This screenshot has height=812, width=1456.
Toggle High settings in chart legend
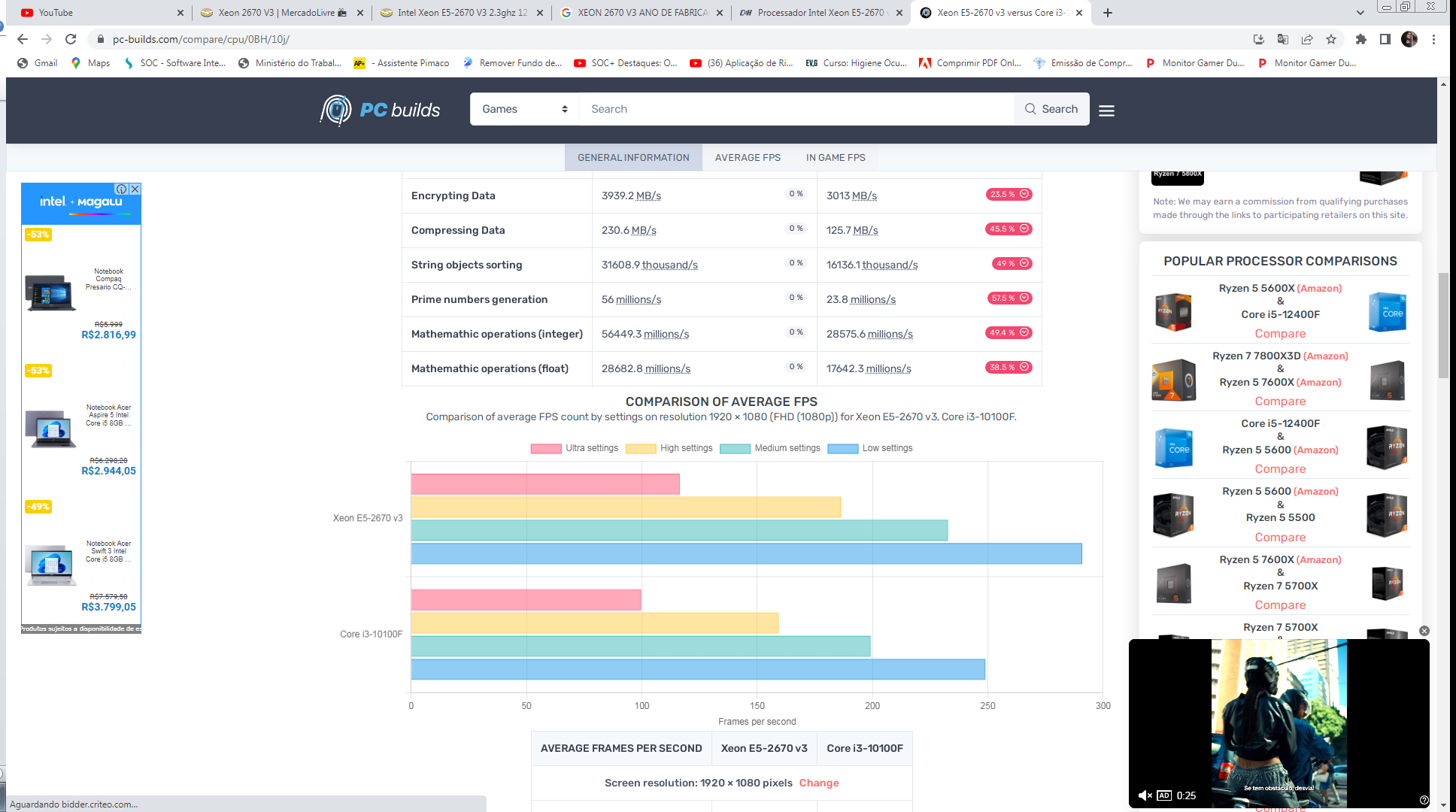point(669,448)
